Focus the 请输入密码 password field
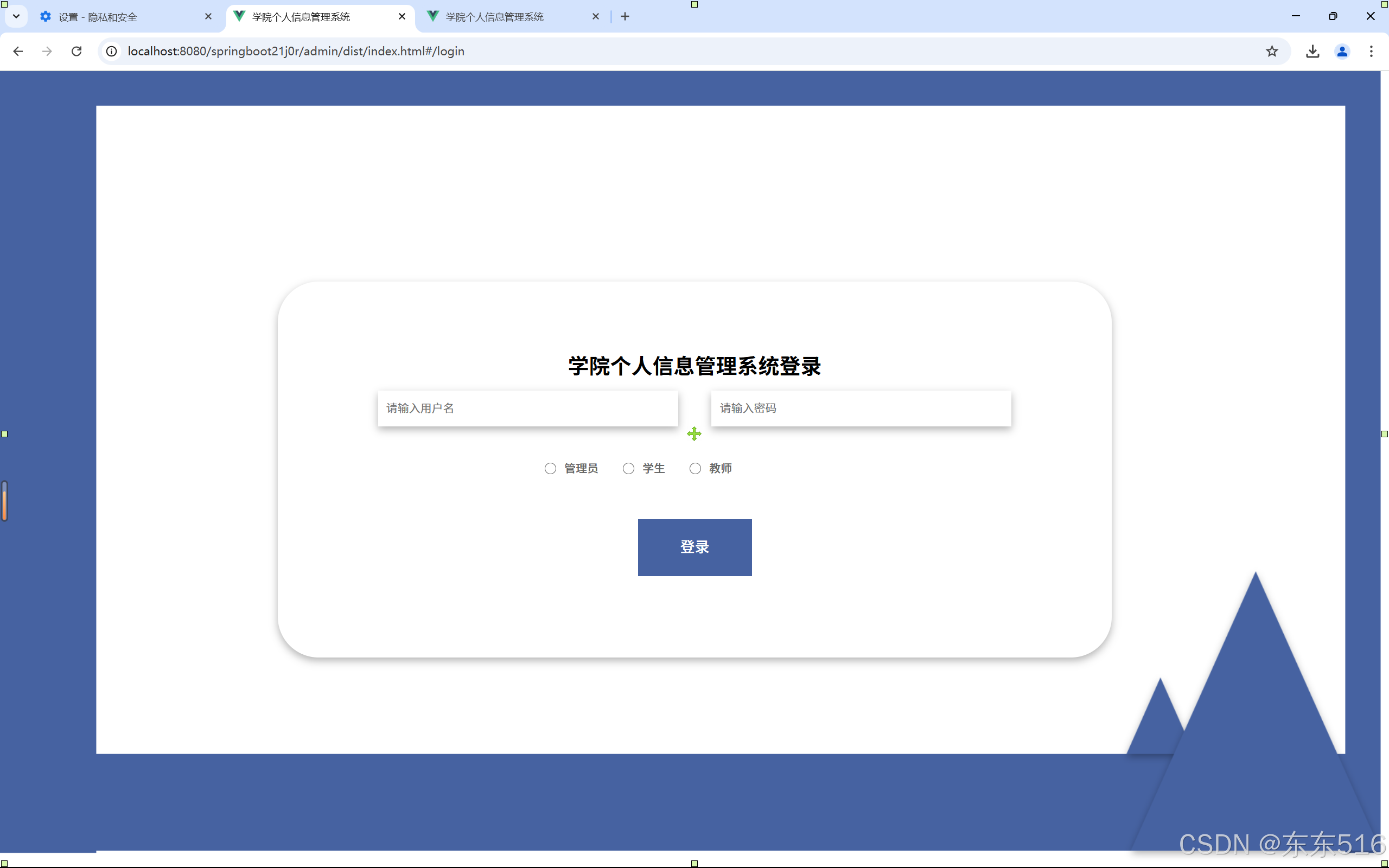 pos(861,408)
